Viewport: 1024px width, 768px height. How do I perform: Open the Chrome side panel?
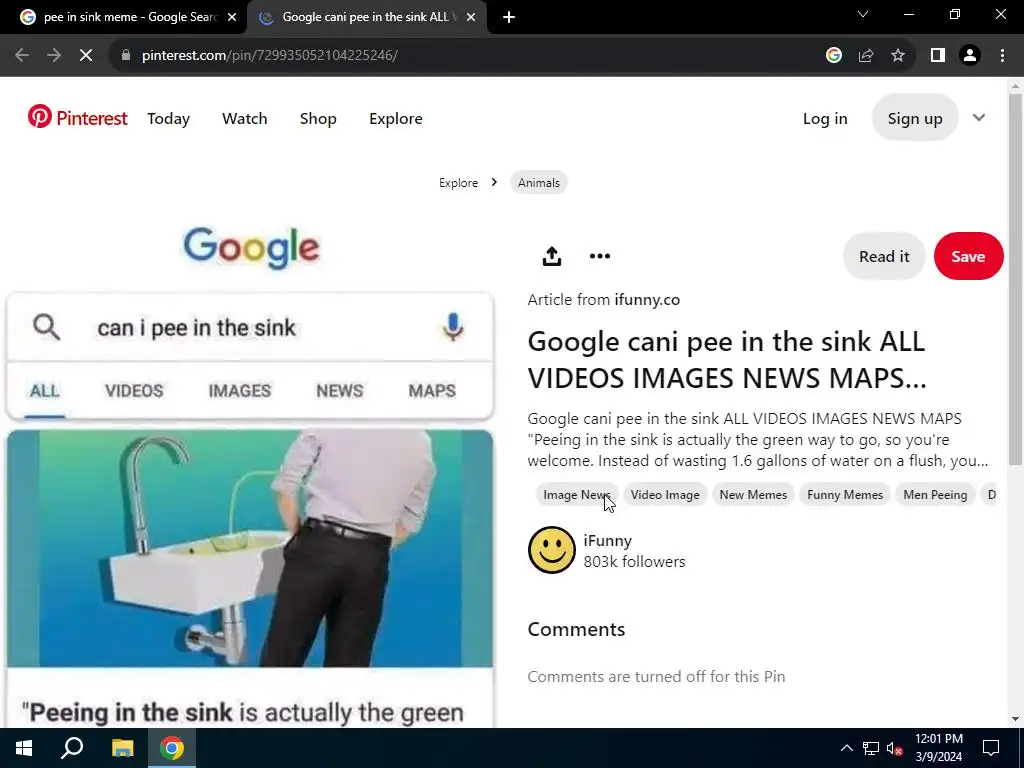[938, 56]
